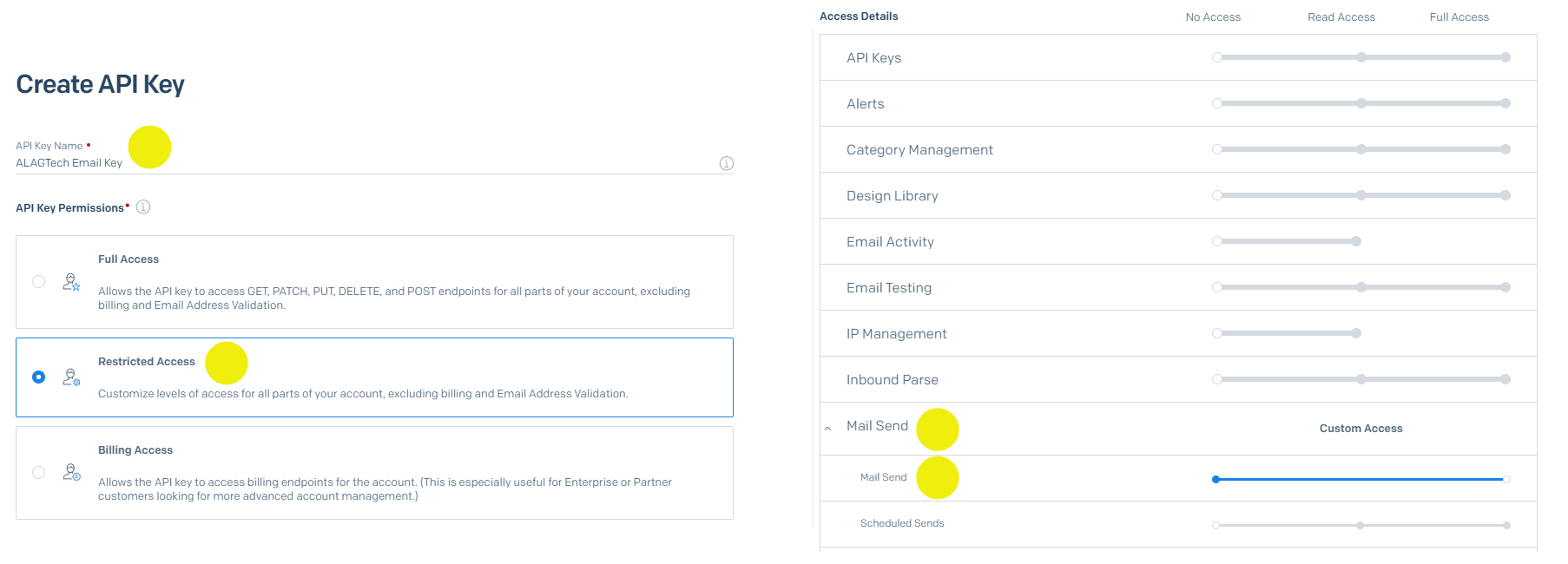Viewport: 1568px width, 564px height.
Task: Set Alerts slider to Read Access
Action: 1361,103
